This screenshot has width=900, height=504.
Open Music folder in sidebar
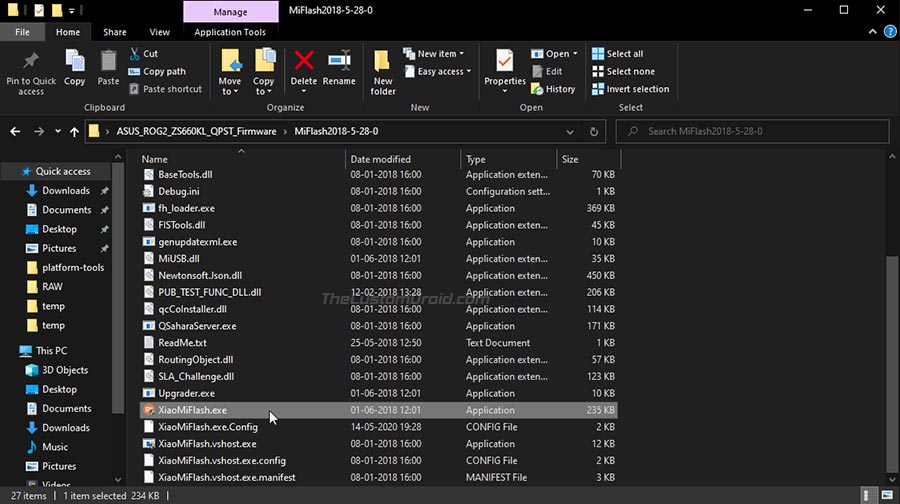47,447
